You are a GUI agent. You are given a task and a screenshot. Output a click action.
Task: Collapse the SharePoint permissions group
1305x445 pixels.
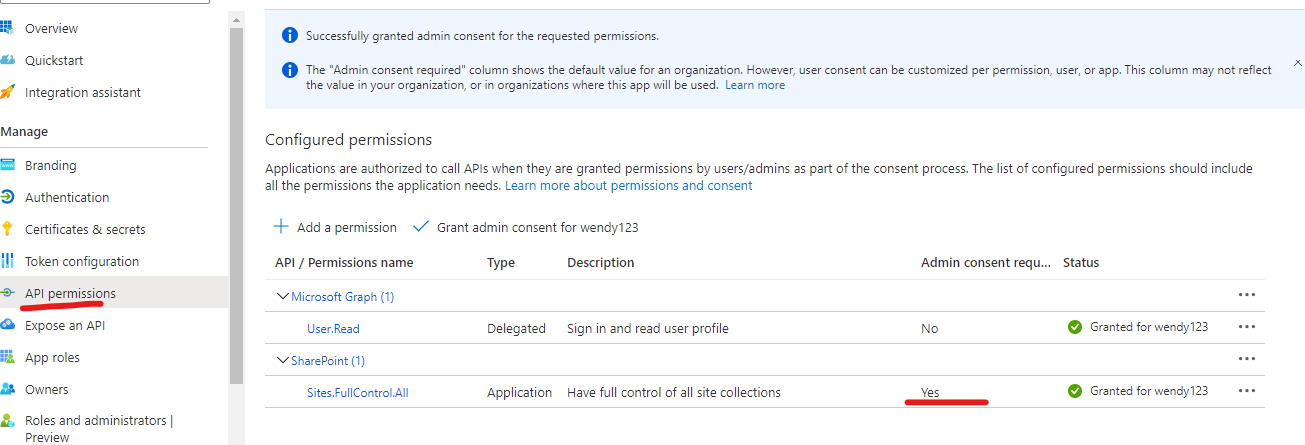[x=283, y=361]
